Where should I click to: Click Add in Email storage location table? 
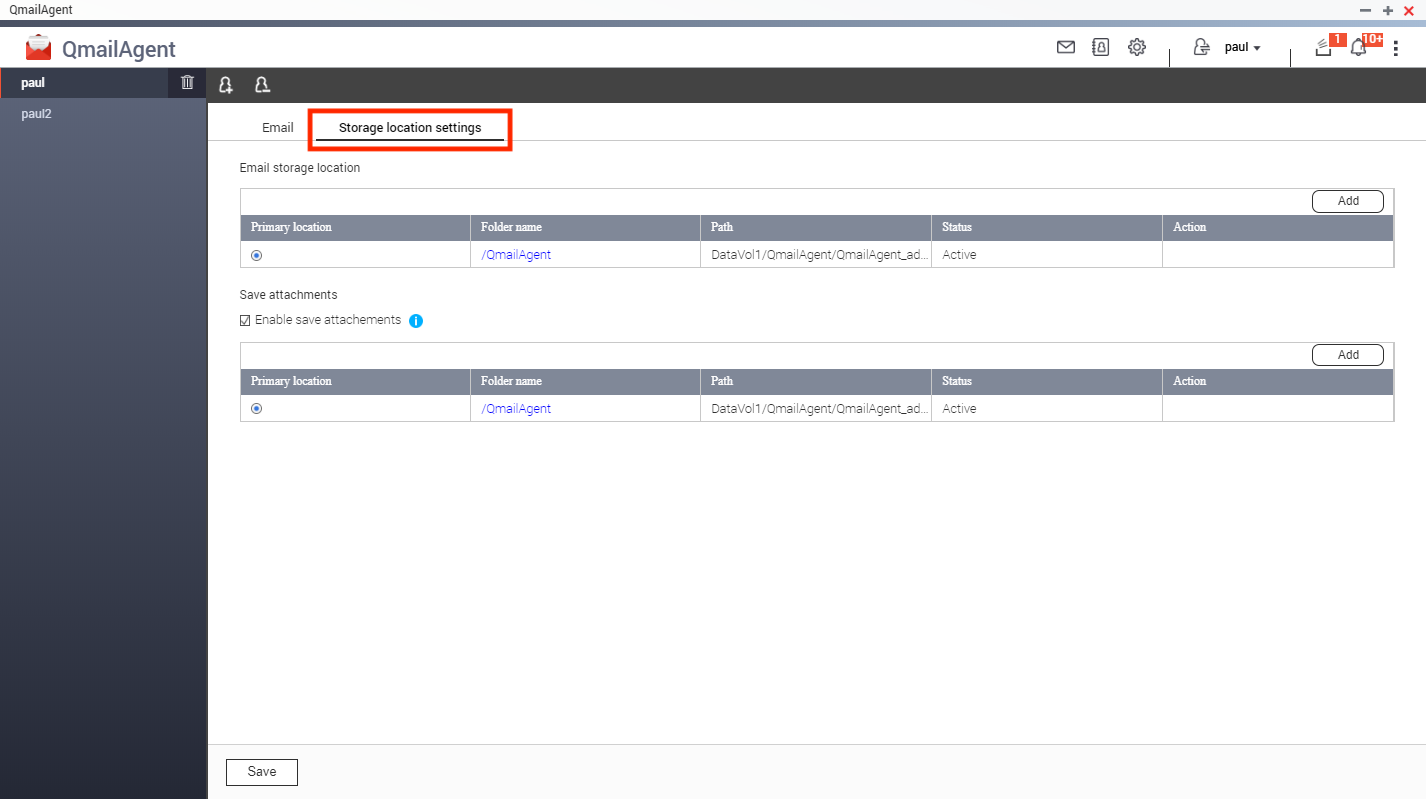point(1347,201)
